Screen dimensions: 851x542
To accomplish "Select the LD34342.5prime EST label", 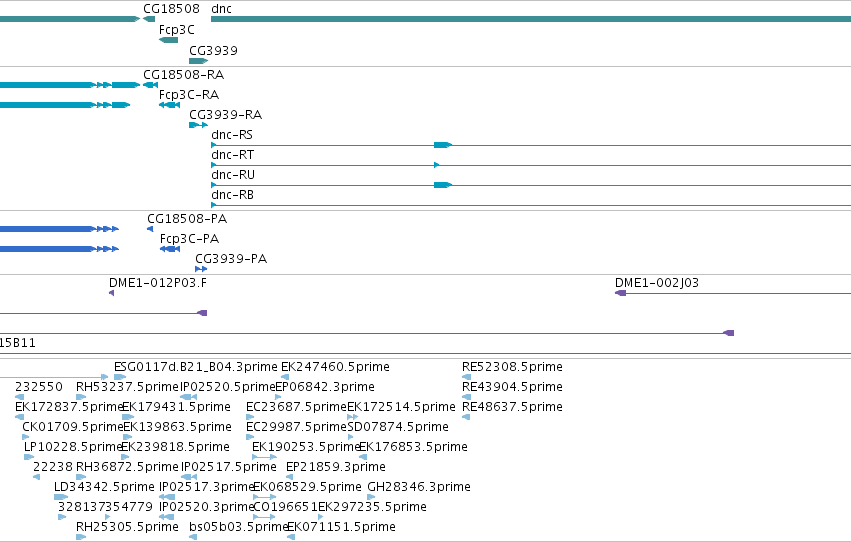I will tap(104, 487).
